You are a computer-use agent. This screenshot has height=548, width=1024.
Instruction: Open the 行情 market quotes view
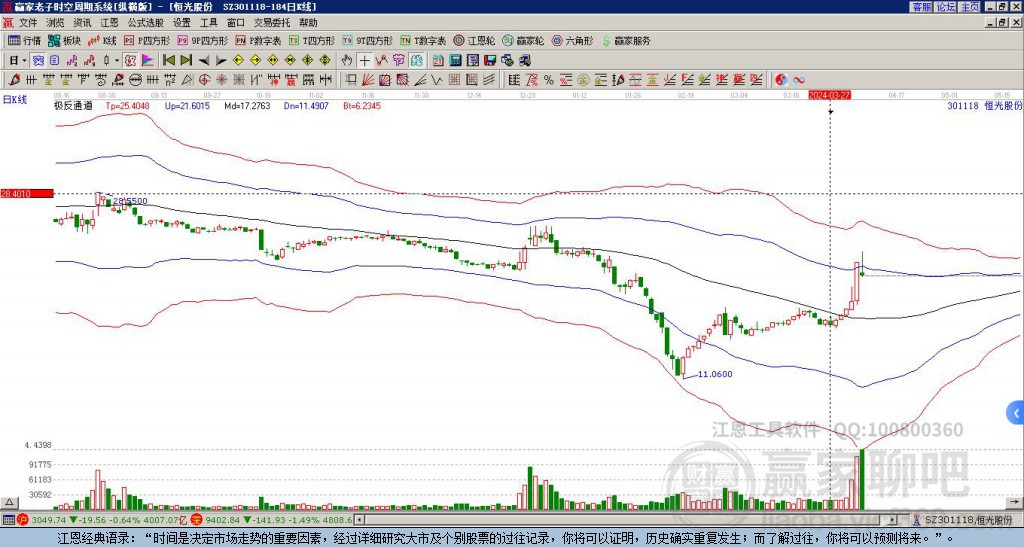click(x=24, y=41)
